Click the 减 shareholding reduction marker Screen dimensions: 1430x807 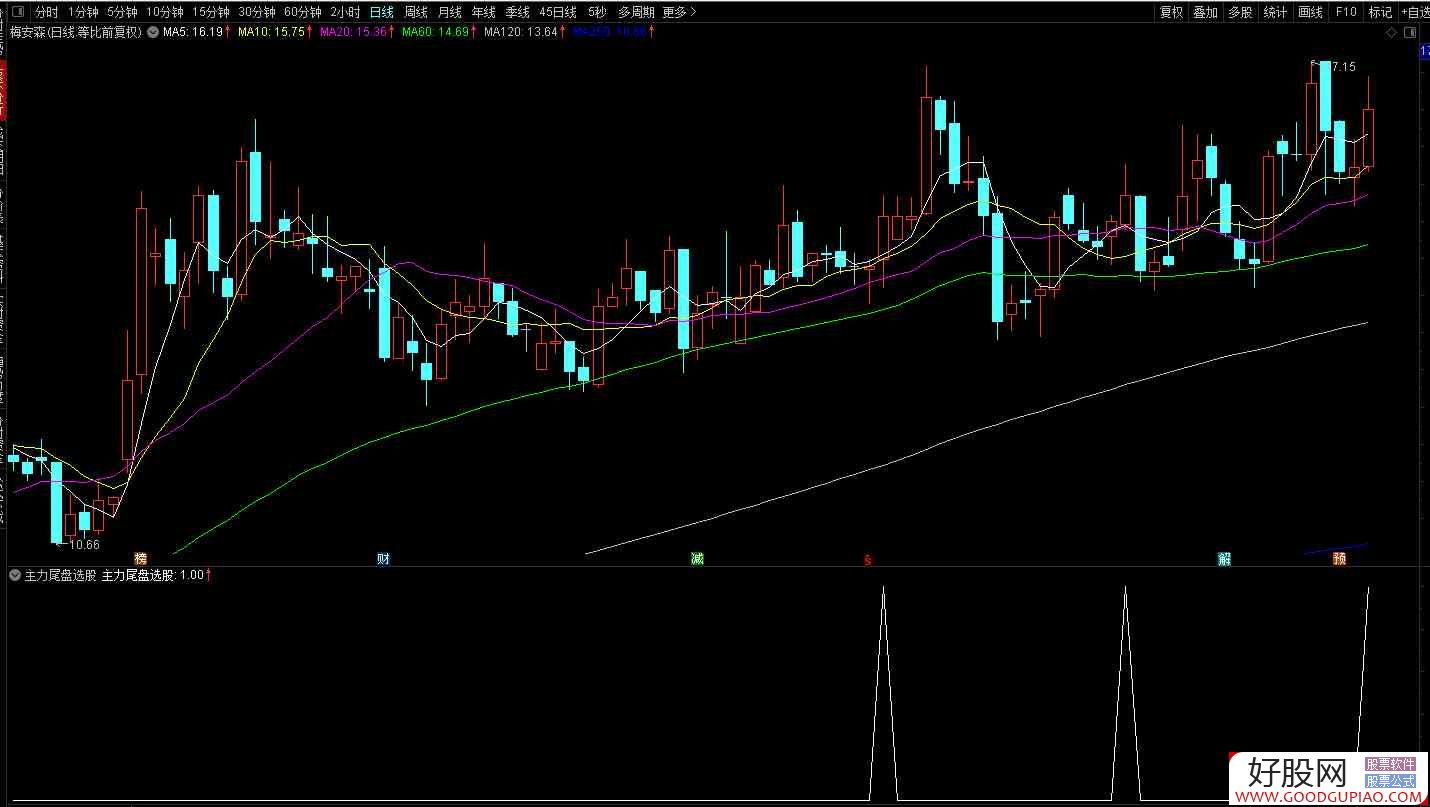(697, 558)
